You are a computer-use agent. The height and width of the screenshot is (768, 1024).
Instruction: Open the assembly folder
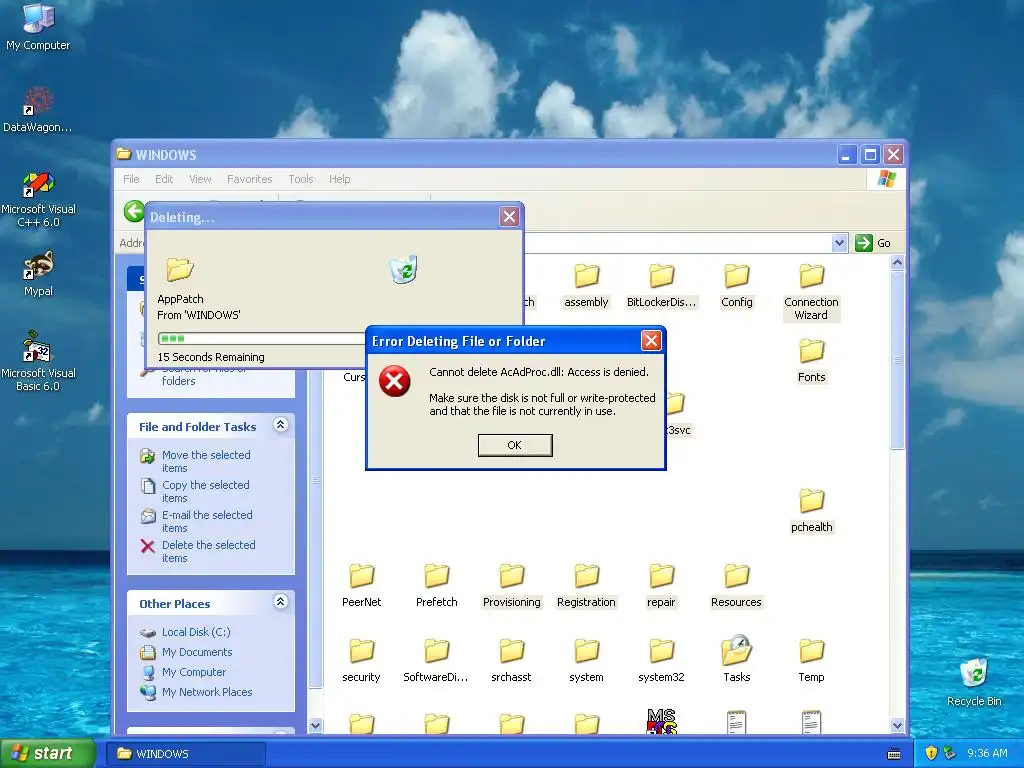click(586, 285)
